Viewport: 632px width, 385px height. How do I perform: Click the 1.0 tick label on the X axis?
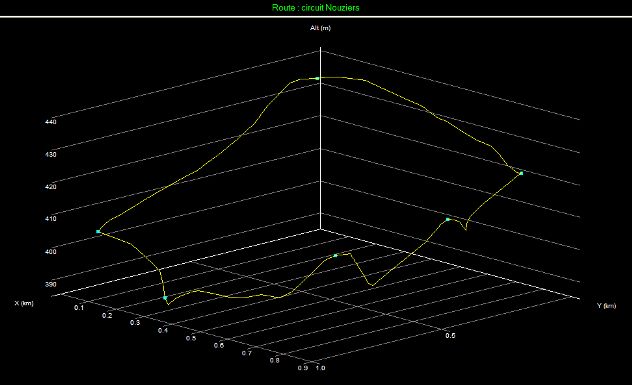click(x=320, y=368)
